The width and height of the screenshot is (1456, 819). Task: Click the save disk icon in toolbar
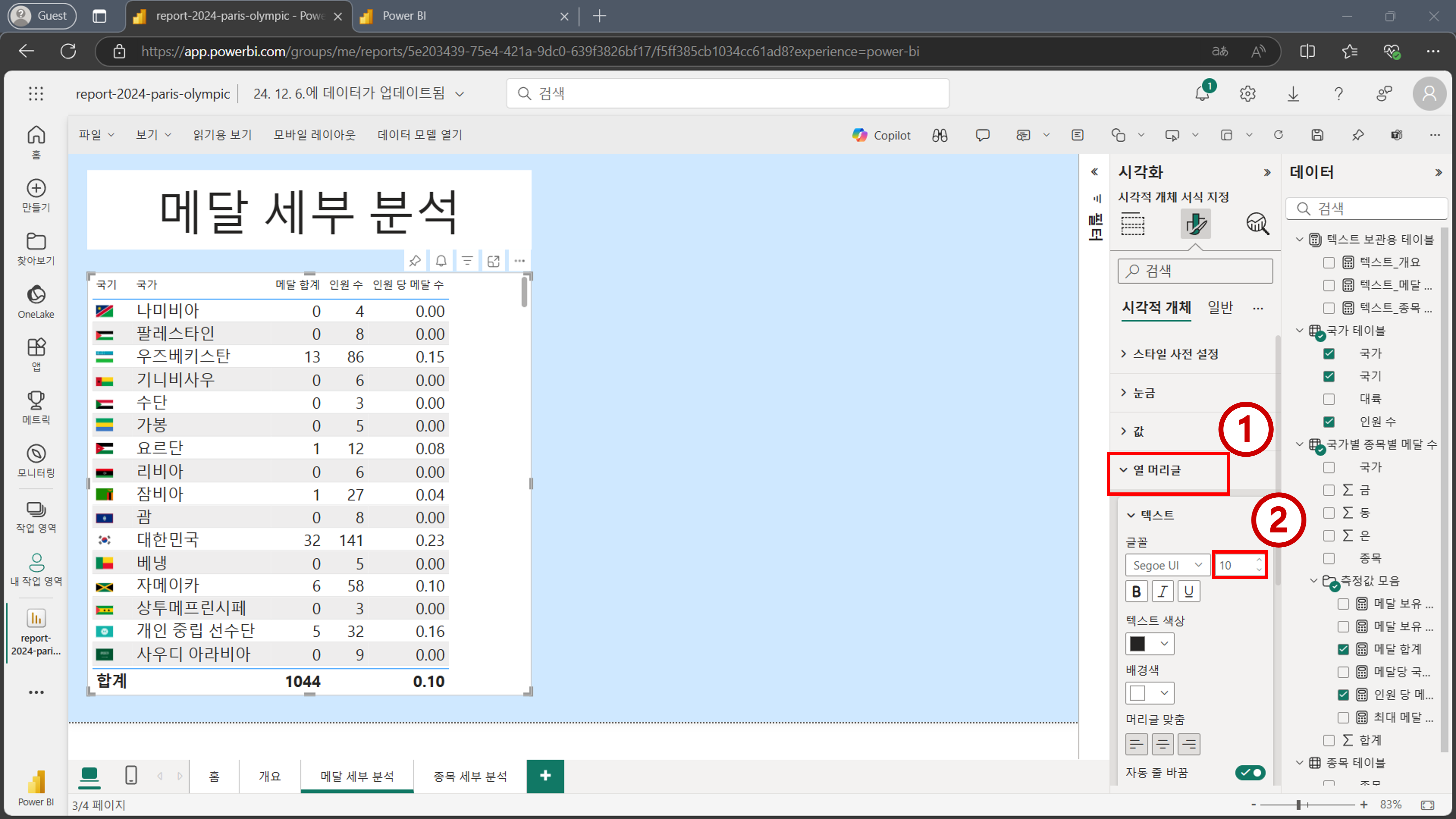coord(1318,135)
